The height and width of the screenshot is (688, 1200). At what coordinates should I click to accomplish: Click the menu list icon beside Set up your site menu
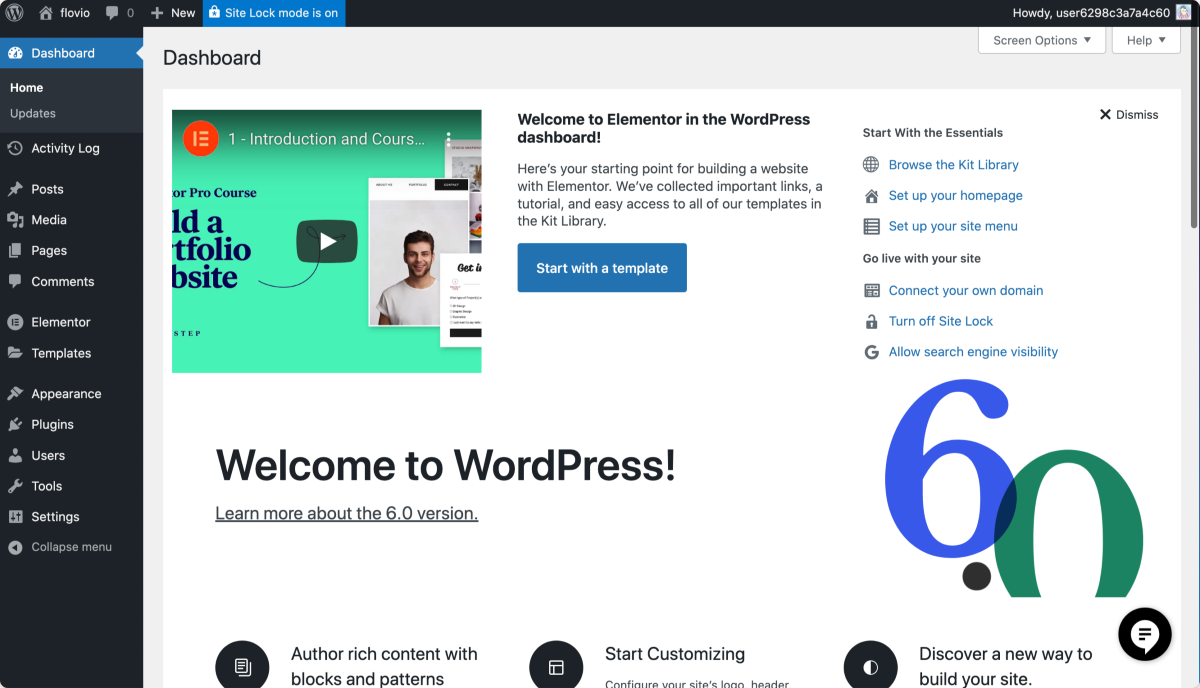click(871, 227)
